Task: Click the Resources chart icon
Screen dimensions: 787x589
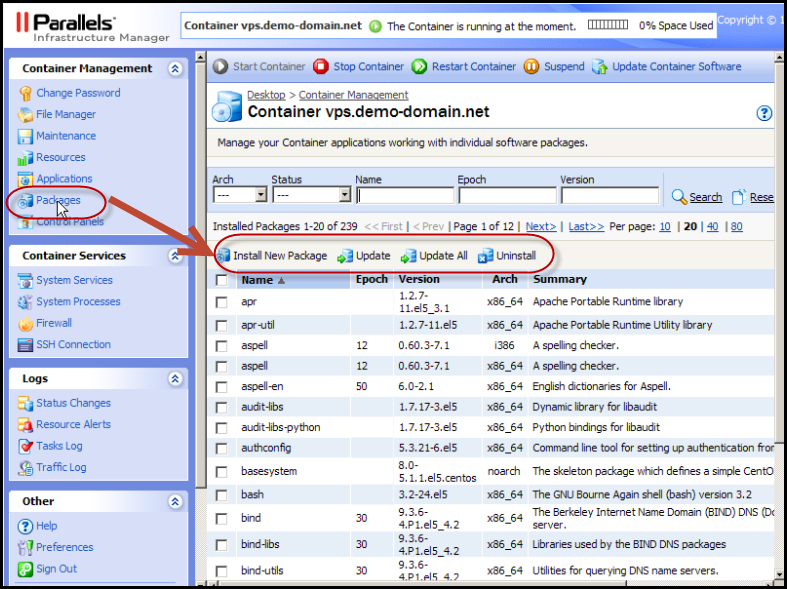Action: point(25,158)
